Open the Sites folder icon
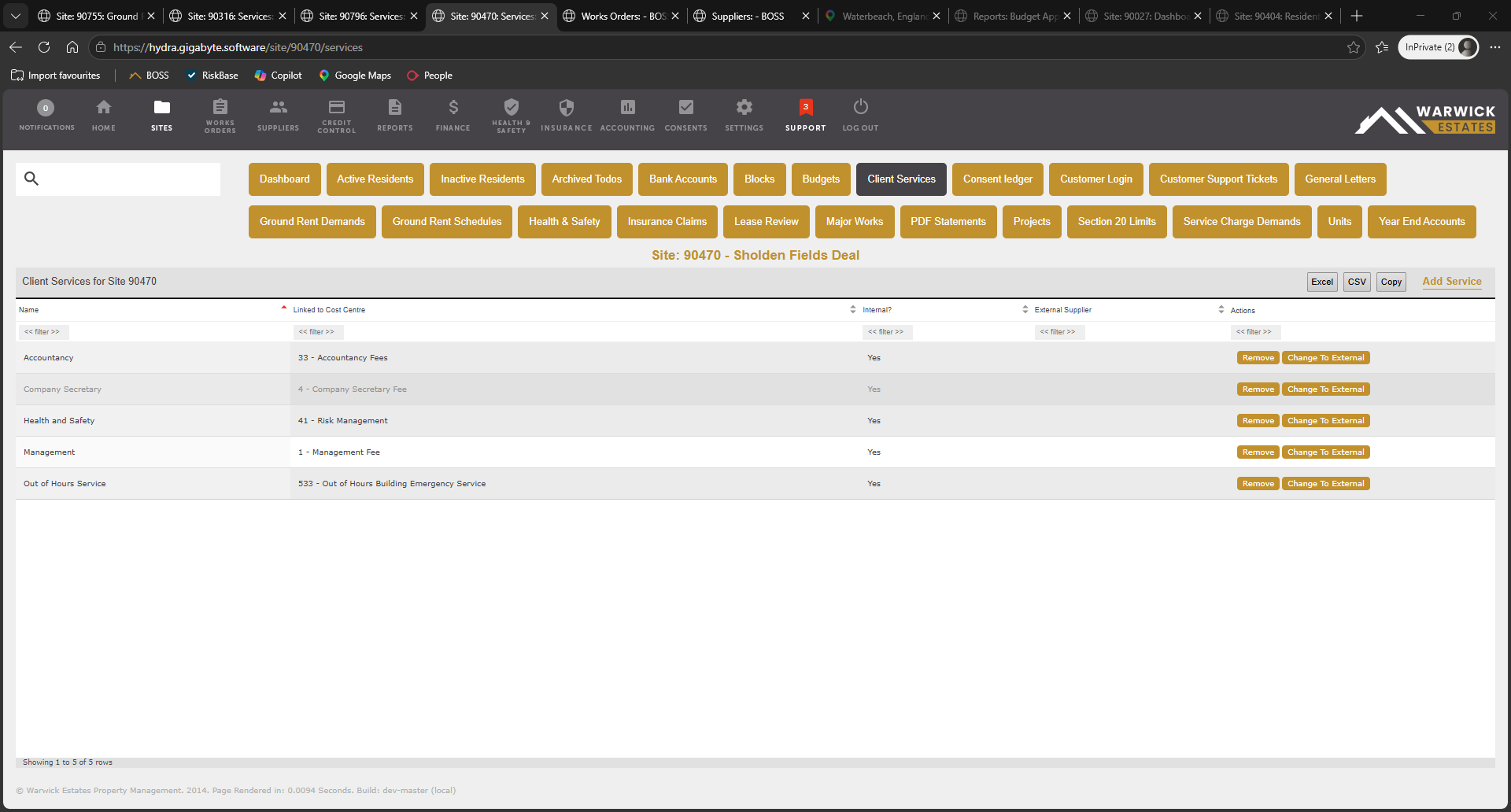The height and width of the screenshot is (812, 1511). click(162, 107)
